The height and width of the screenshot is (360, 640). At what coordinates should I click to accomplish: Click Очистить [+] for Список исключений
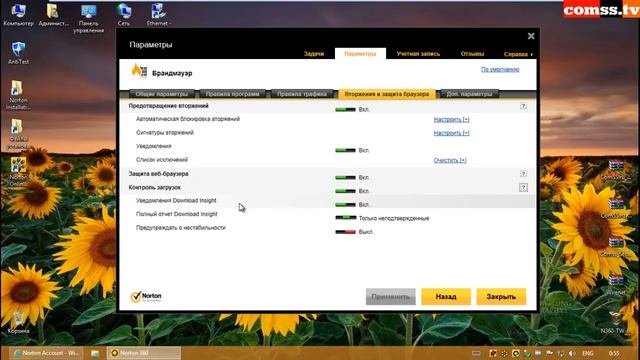(x=450, y=160)
